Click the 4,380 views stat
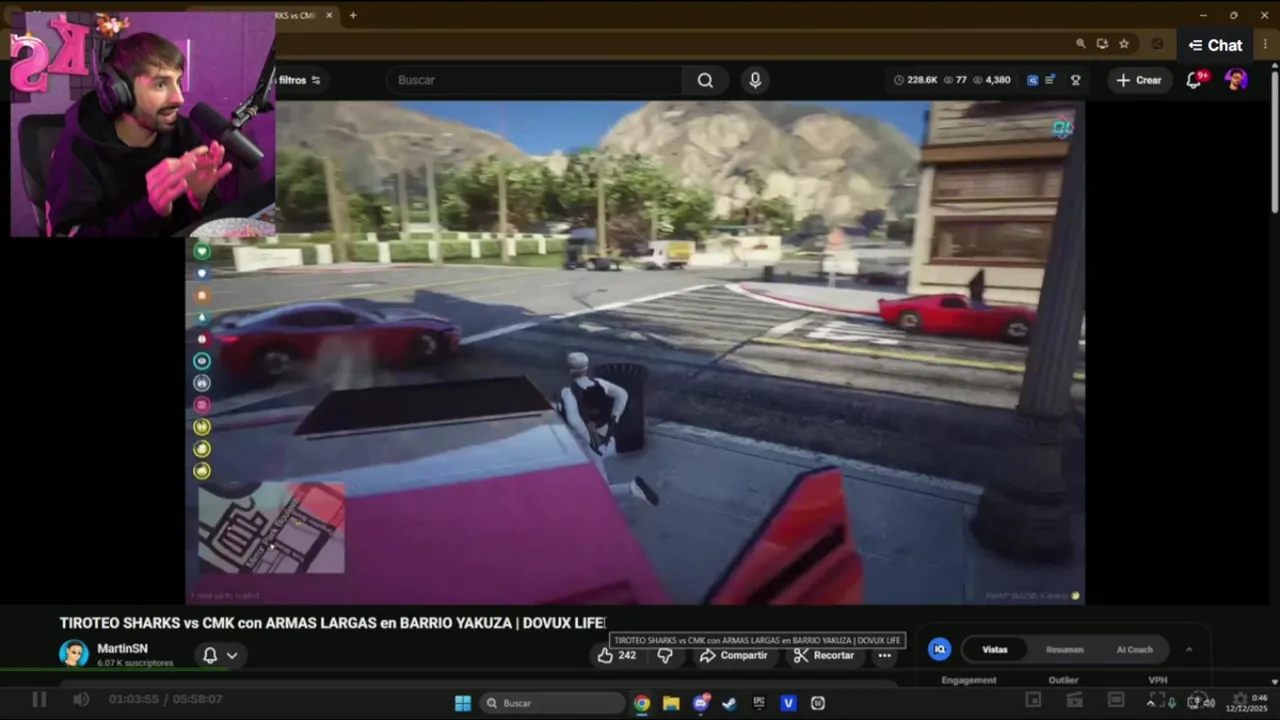1280x720 pixels. click(992, 80)
